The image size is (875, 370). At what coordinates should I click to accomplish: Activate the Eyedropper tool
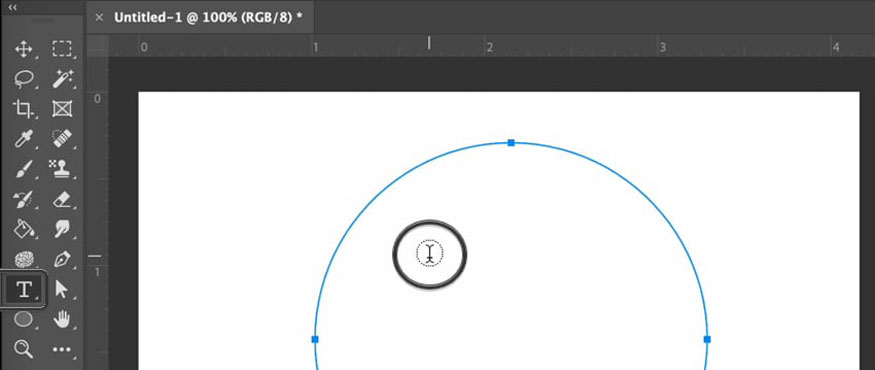coord(23,139)
